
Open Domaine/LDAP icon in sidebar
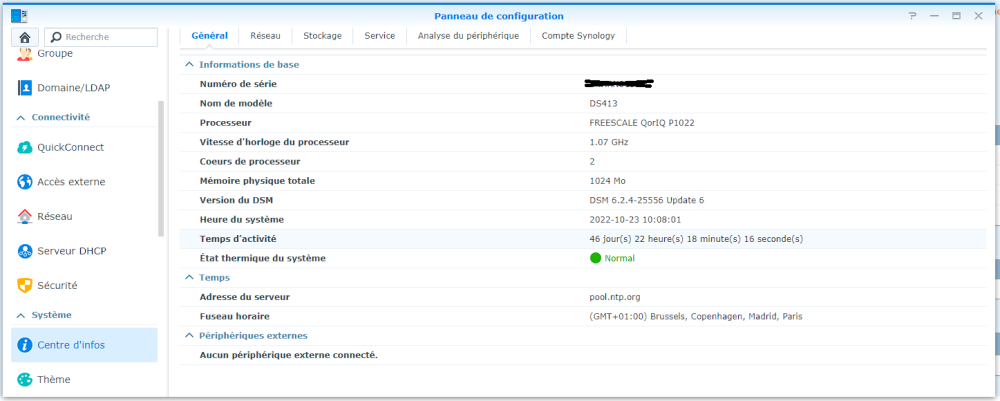(x=25, y=88)
